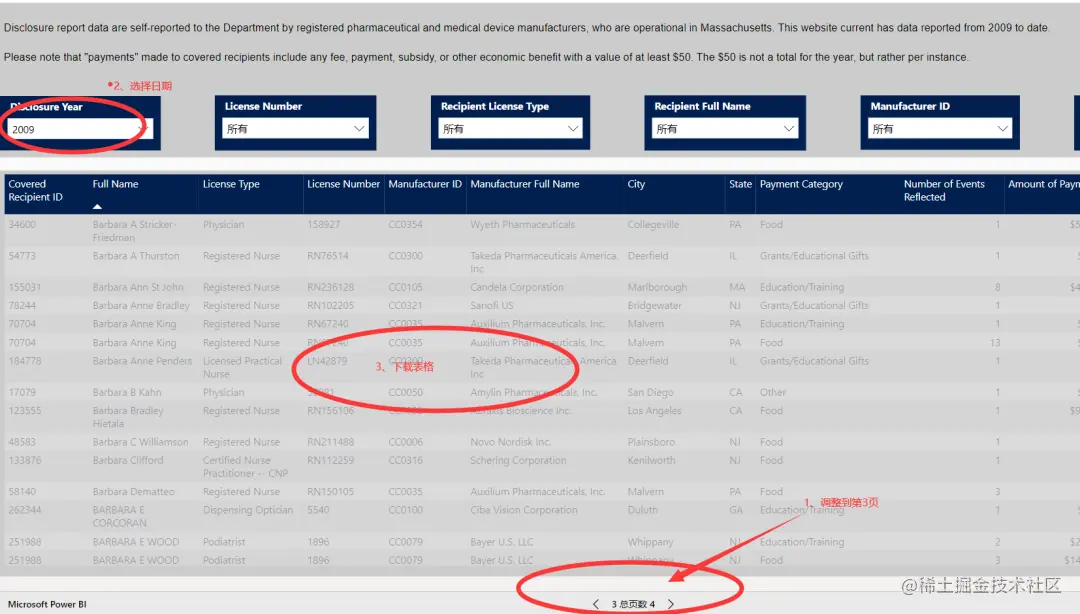The image size is (1080, 614).
Task: Select the Other payment category cell
Action: [772, 392]
